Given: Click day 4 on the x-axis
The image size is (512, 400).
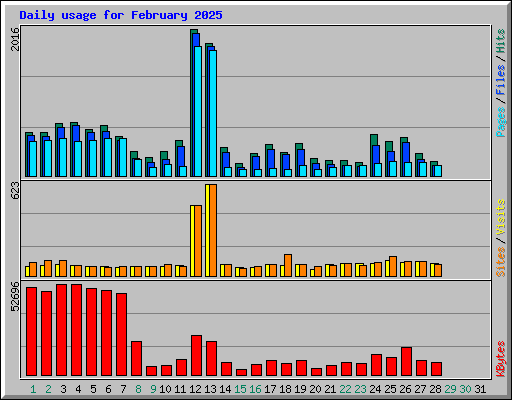Looking at the screenshot, I should [78, 389].
